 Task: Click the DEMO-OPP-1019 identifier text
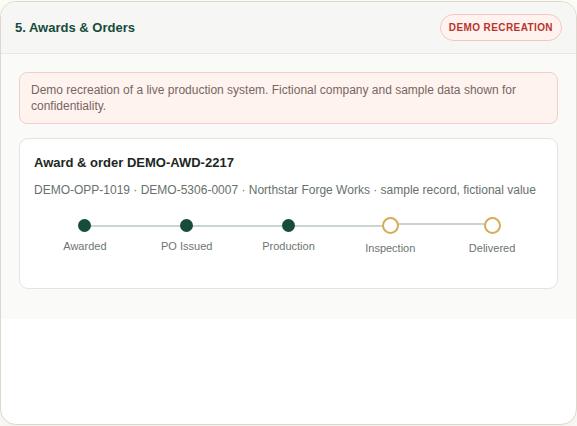pos(82,190)
